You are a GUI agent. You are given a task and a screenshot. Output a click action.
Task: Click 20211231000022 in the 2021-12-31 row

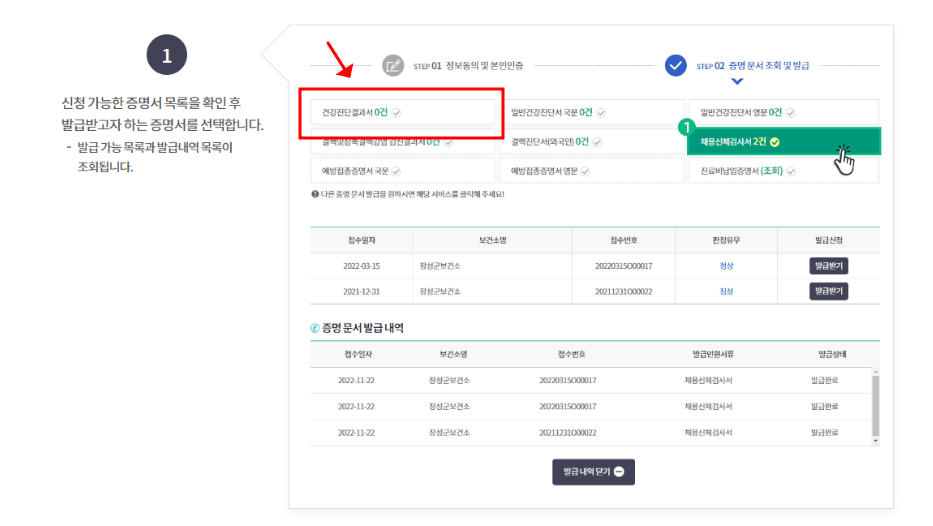624,292
